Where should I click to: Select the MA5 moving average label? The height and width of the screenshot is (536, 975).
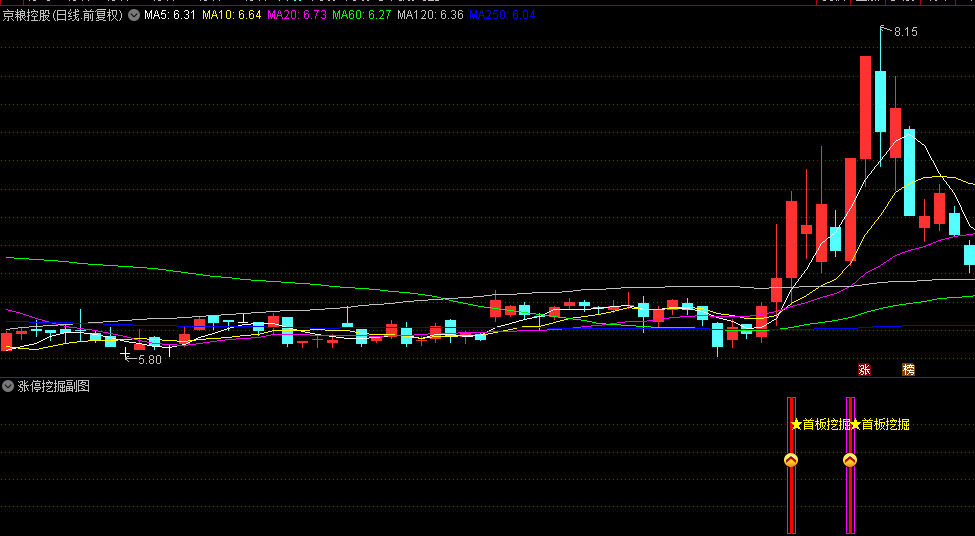(169, 16)
